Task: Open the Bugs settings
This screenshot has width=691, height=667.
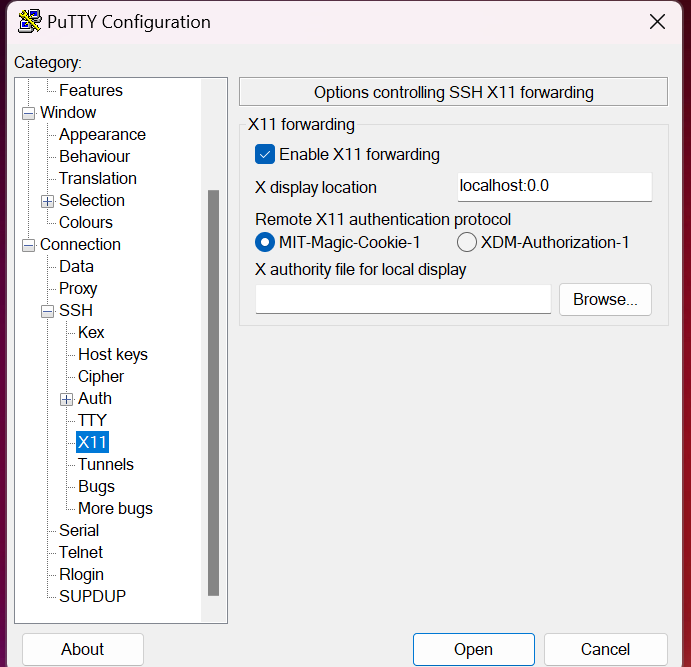Action: click(x=97, y=487)
